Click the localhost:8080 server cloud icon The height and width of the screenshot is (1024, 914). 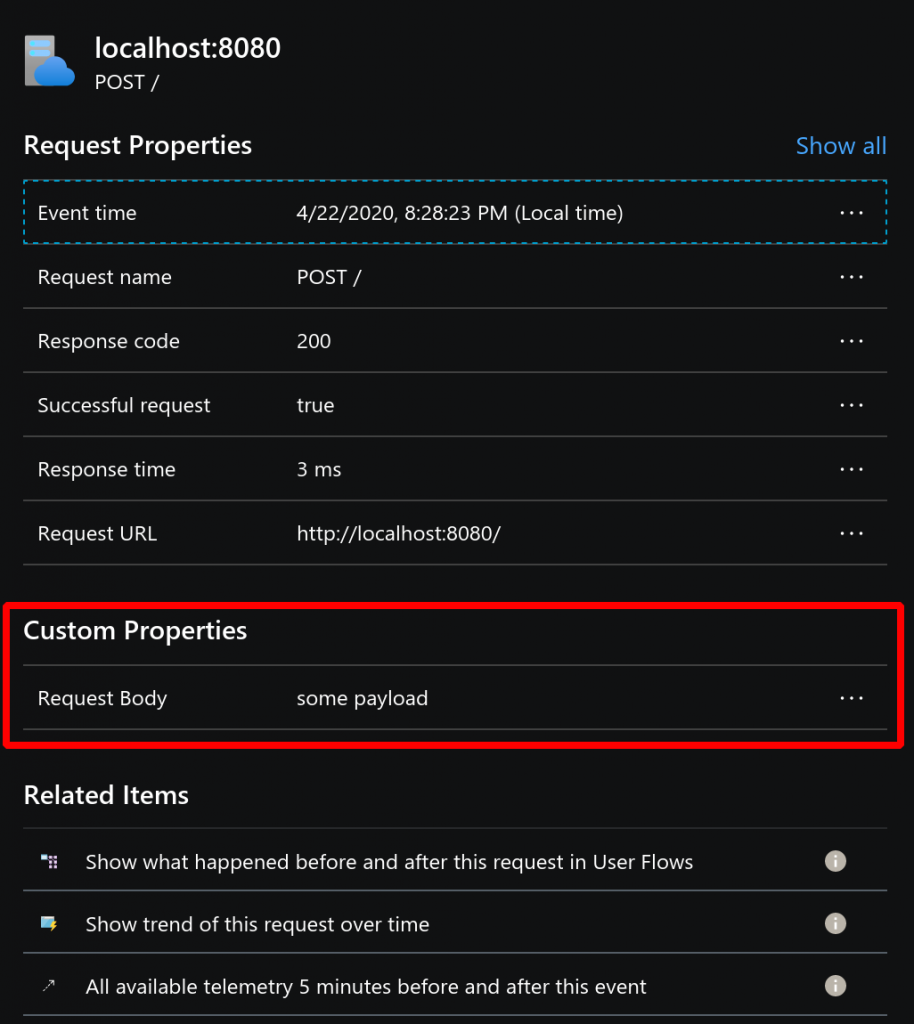50,61
